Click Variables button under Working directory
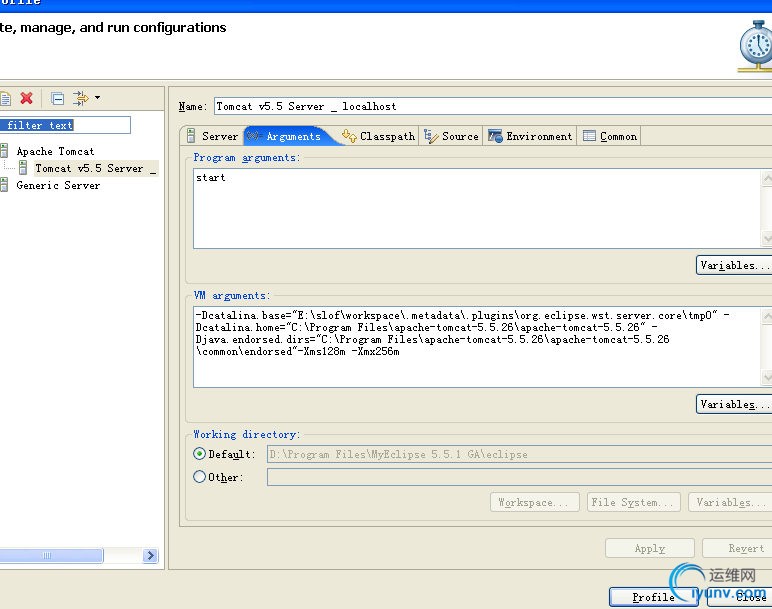Viewport: 772px width, 609px height. click(x=730, y=502)
